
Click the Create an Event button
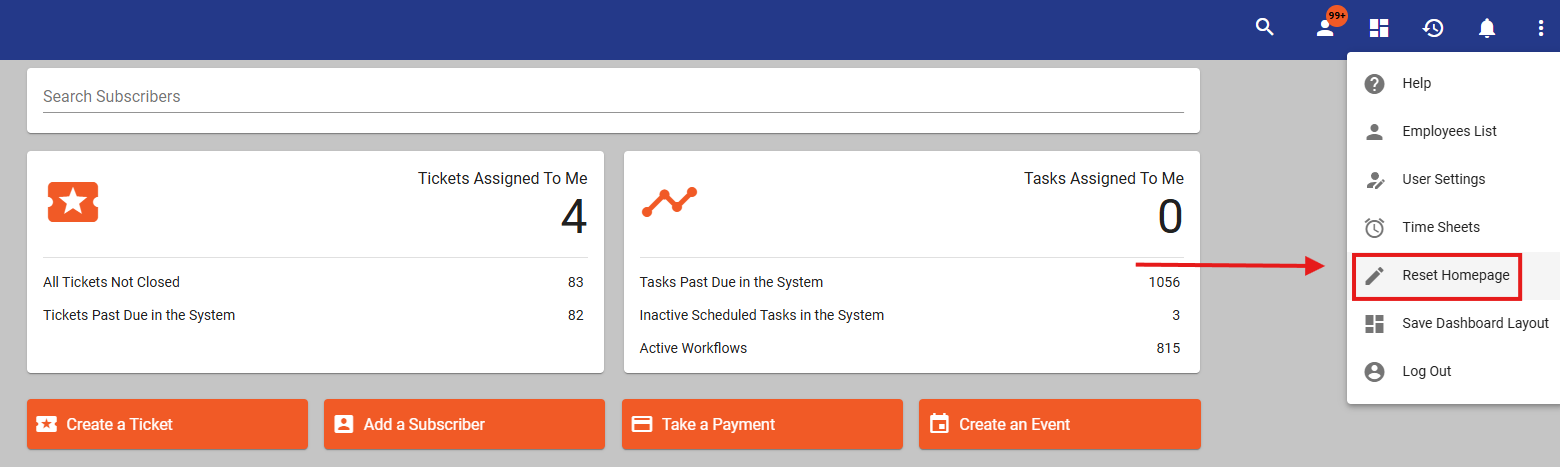(x=1060, y=424)
